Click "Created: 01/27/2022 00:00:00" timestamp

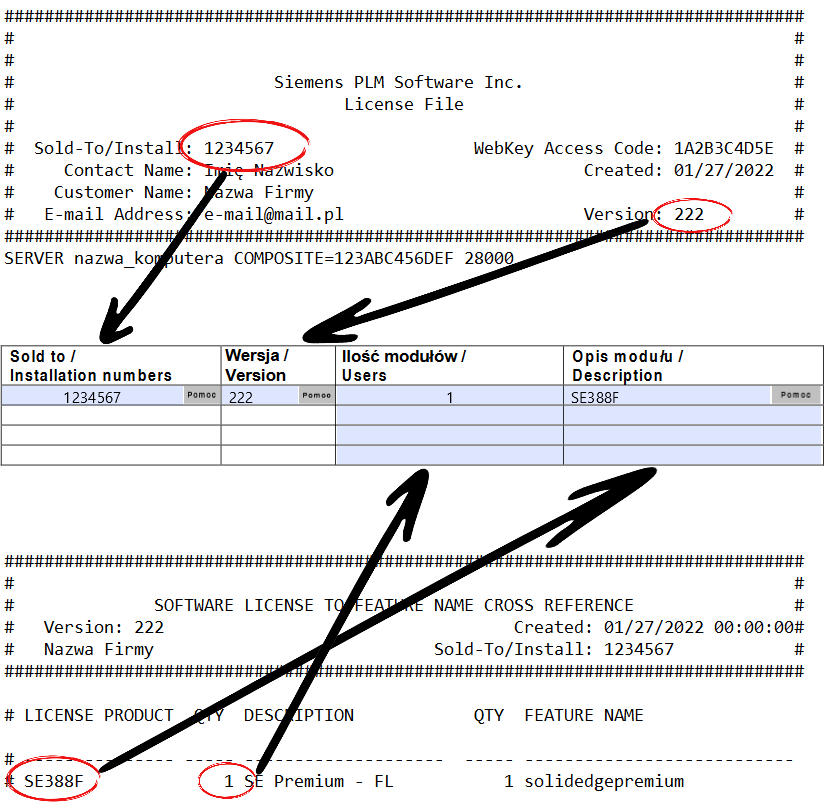[654, 628]
